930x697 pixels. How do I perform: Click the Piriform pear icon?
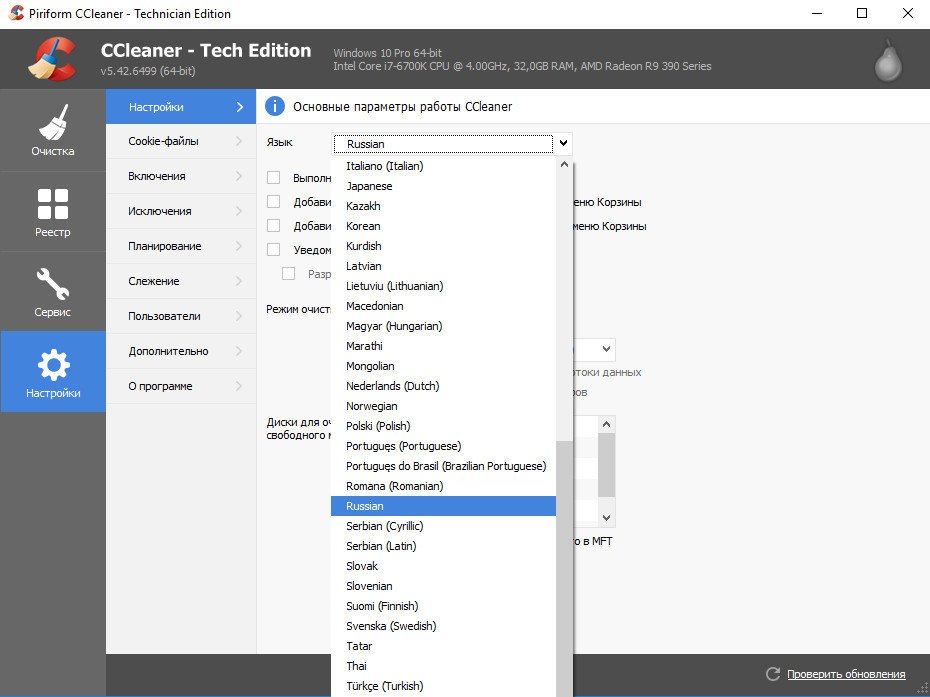(888, 60)
